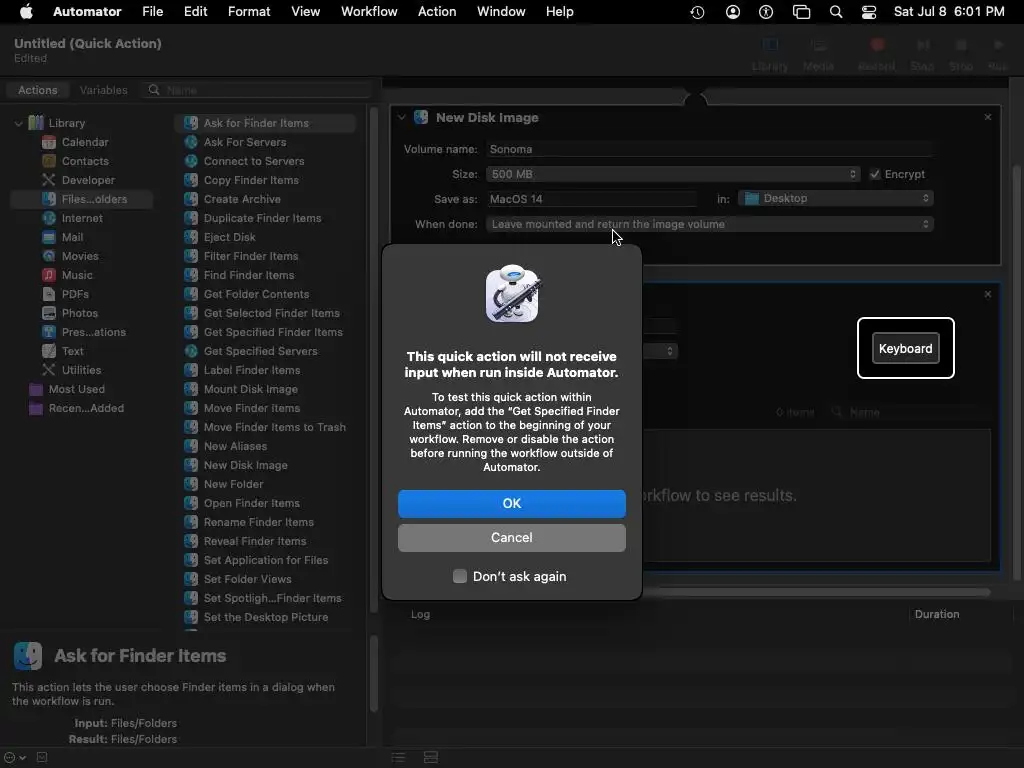Remove the New Disk Image action

[x=987, y=117]
